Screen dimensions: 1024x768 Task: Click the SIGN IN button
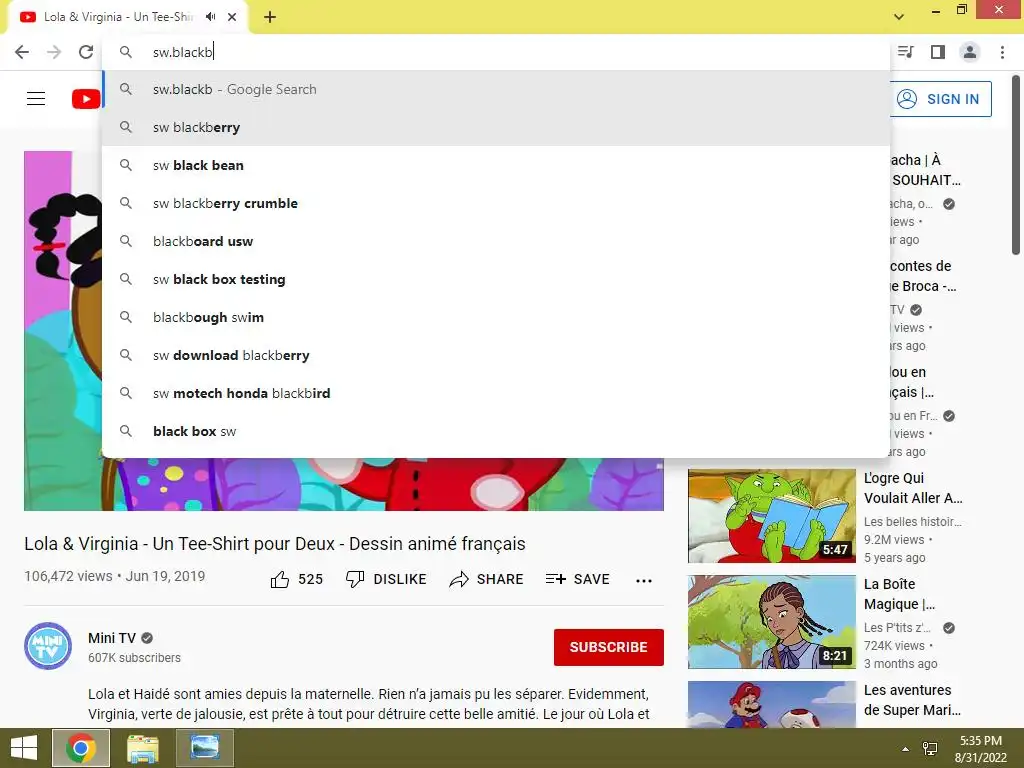(x=940, y=99)
